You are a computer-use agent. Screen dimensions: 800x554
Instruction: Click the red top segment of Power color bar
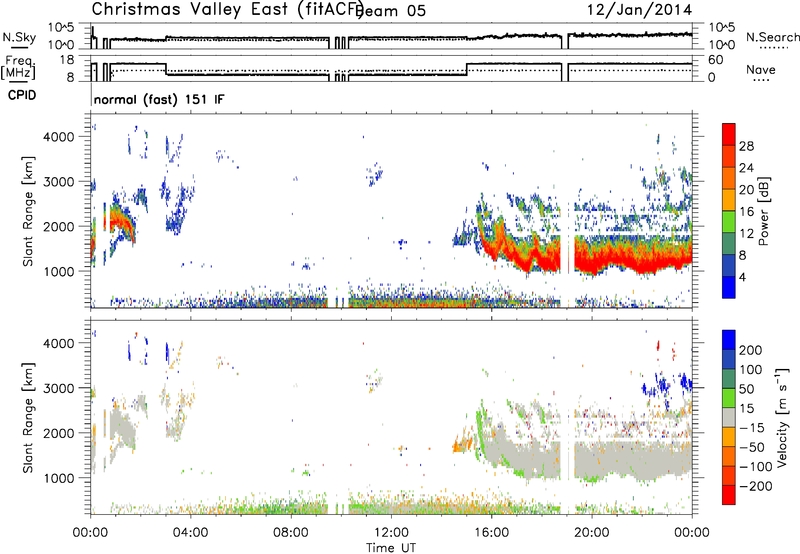(729, 134)
